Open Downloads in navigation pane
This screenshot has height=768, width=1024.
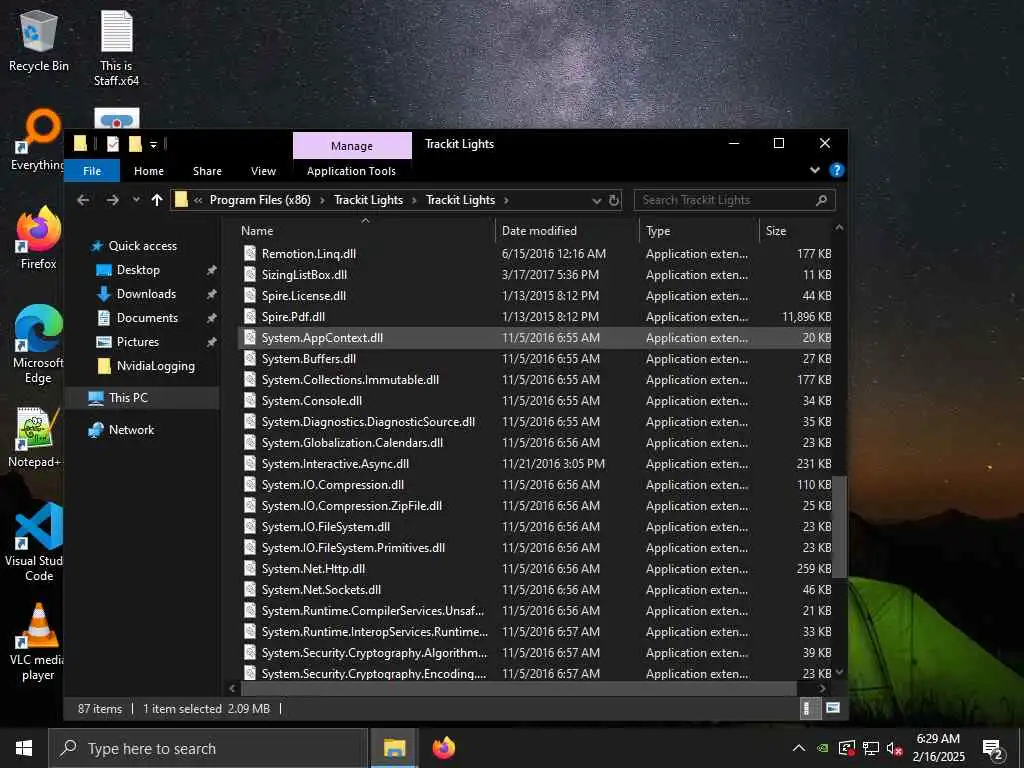146,294
